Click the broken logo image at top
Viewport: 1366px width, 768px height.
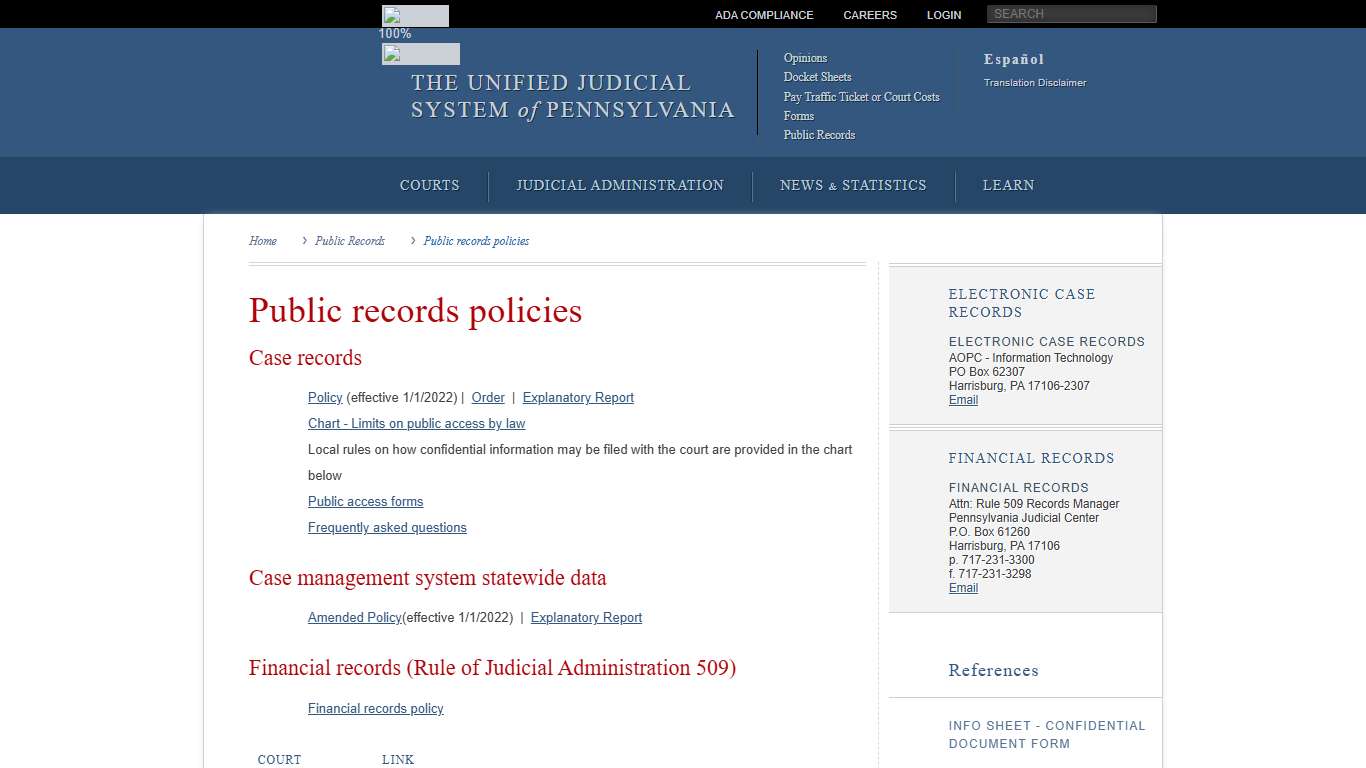click(x=420, y=53)
